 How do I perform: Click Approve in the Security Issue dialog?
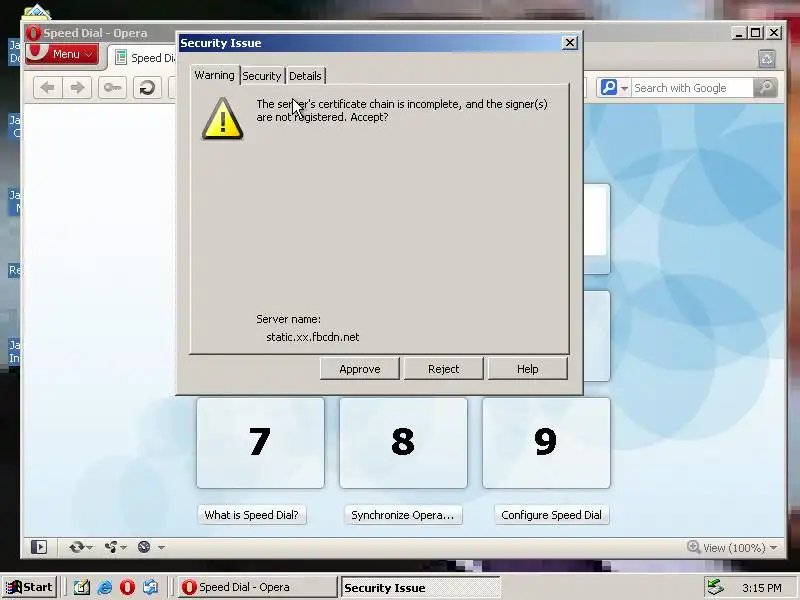point(360,369)
